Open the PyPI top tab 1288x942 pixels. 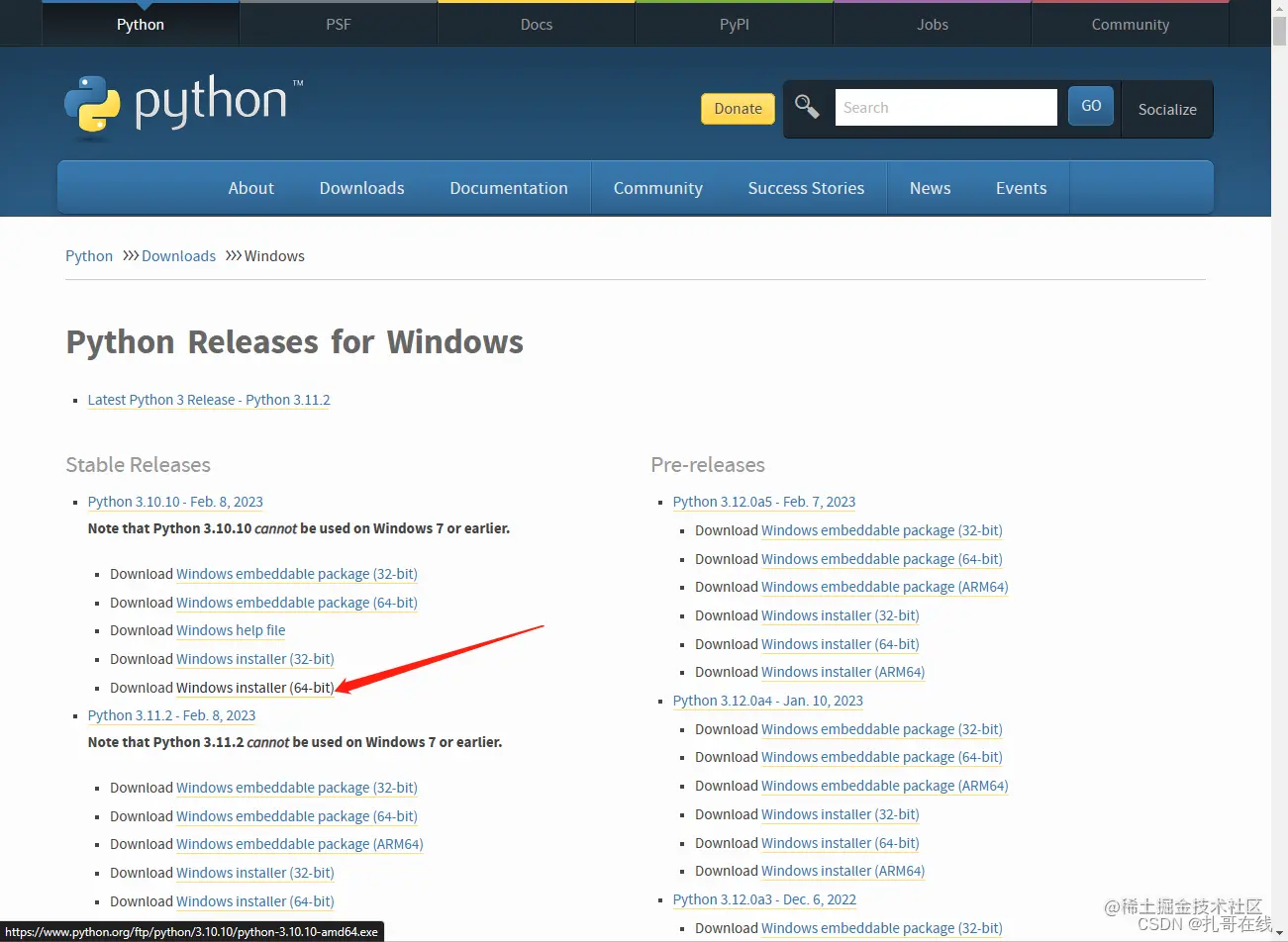[735, 24]
